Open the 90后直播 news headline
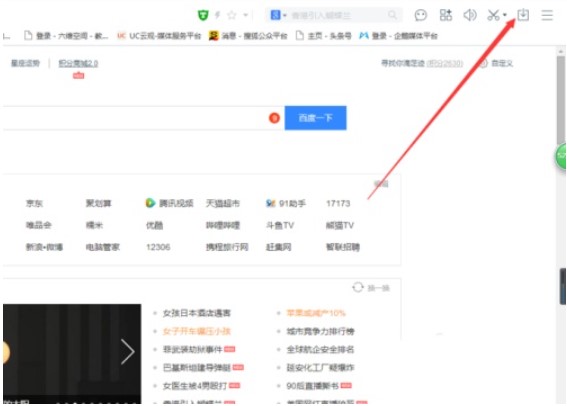The width and height of the screenshot is (567, 406). click(x=312, y=386)
